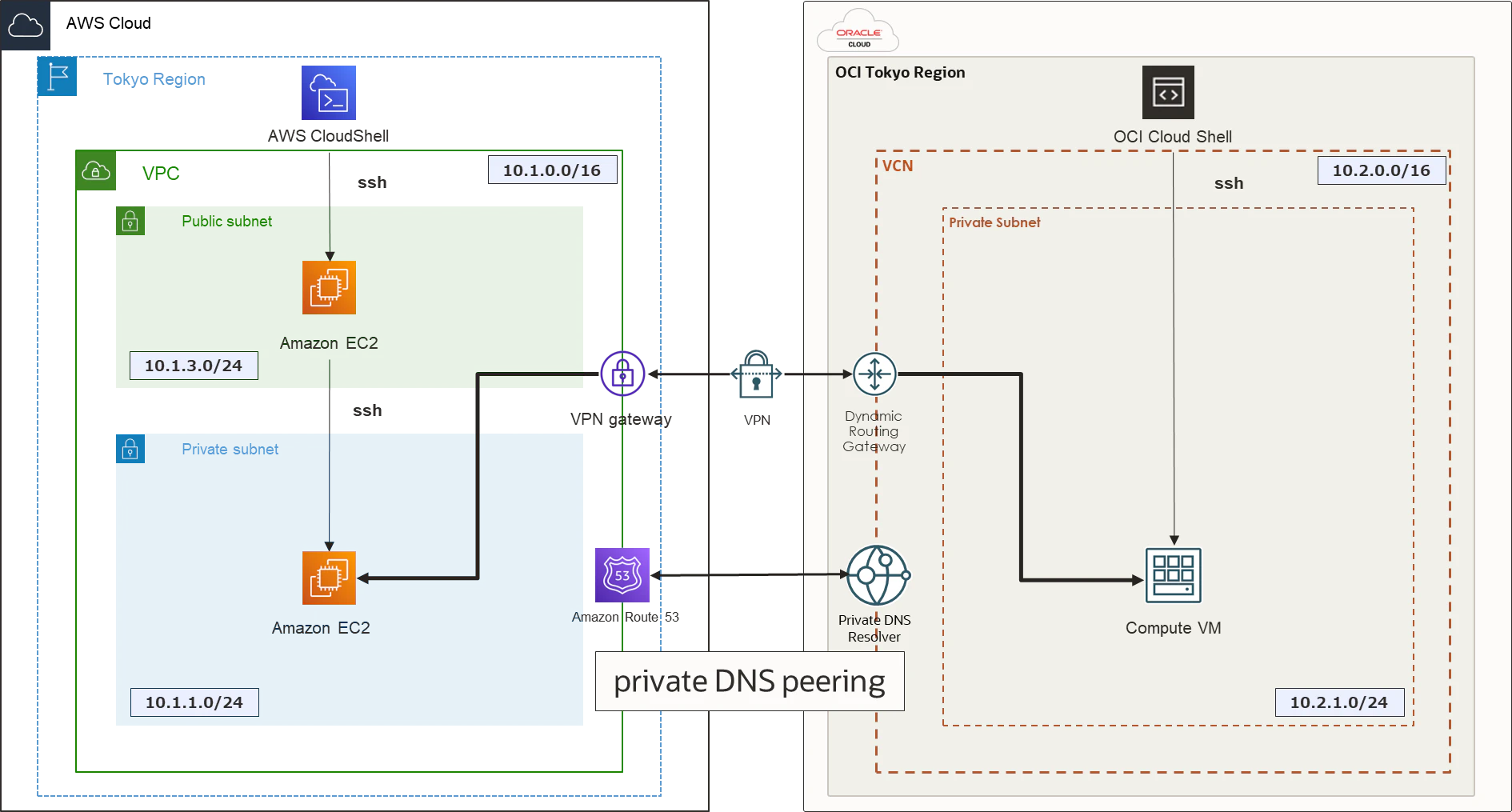Click the VPN gateway label text
1512x812 pixels.
tap(621, 419)
